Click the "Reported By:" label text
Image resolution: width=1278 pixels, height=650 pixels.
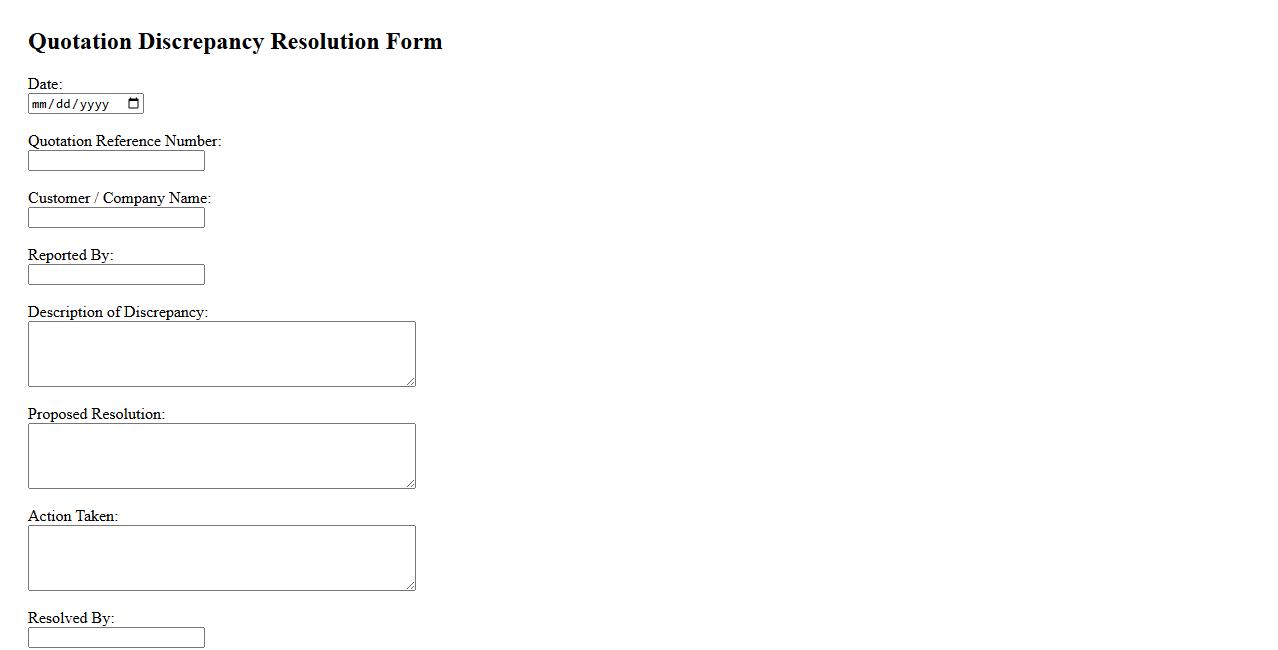point(70,255)
